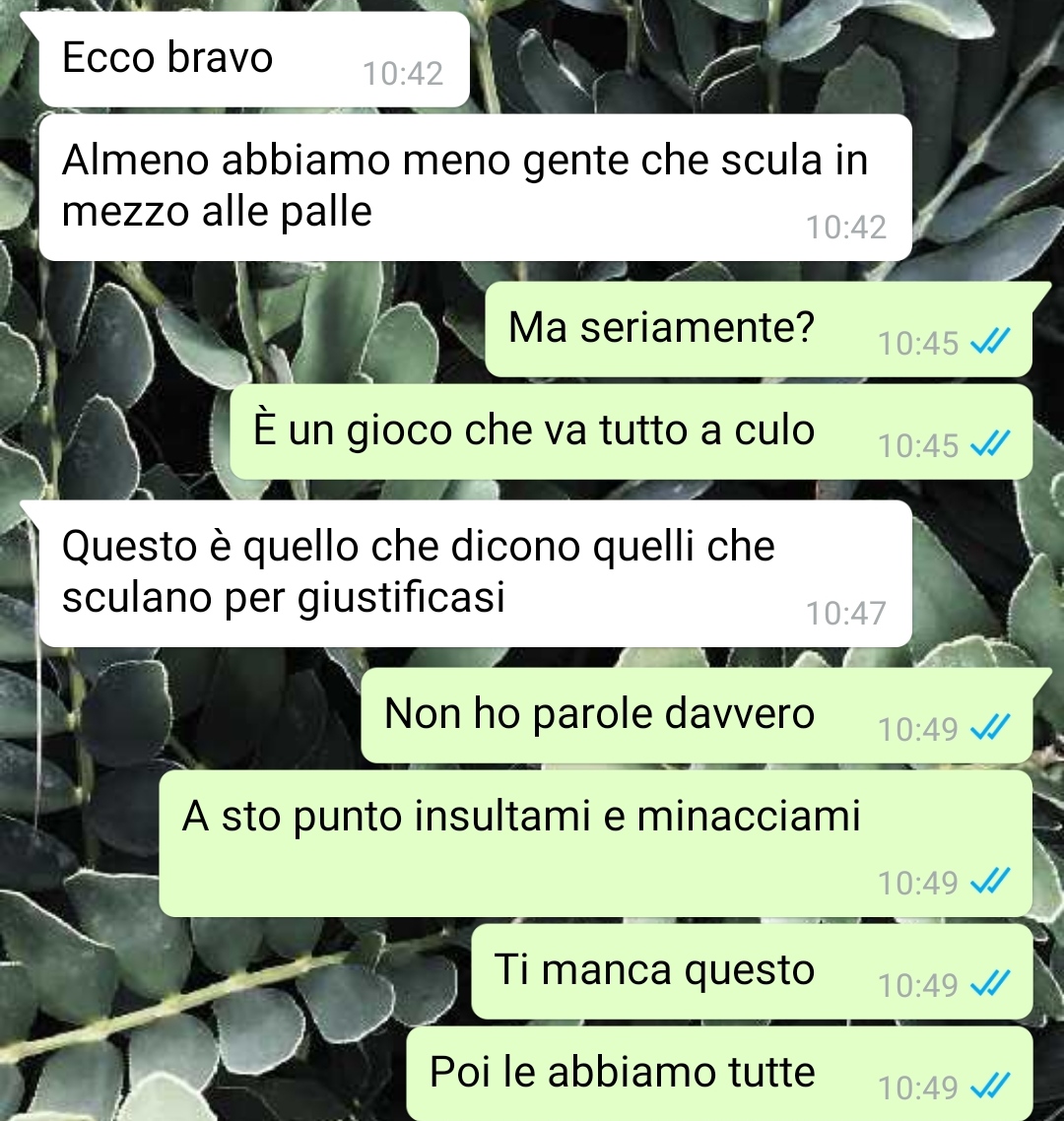Image resolution: width=1064 pixels, height=1121 pixels.
Task: Tap the double ticks on 'Poi le abbiamo tutte'
Action: pos(990,1087)
